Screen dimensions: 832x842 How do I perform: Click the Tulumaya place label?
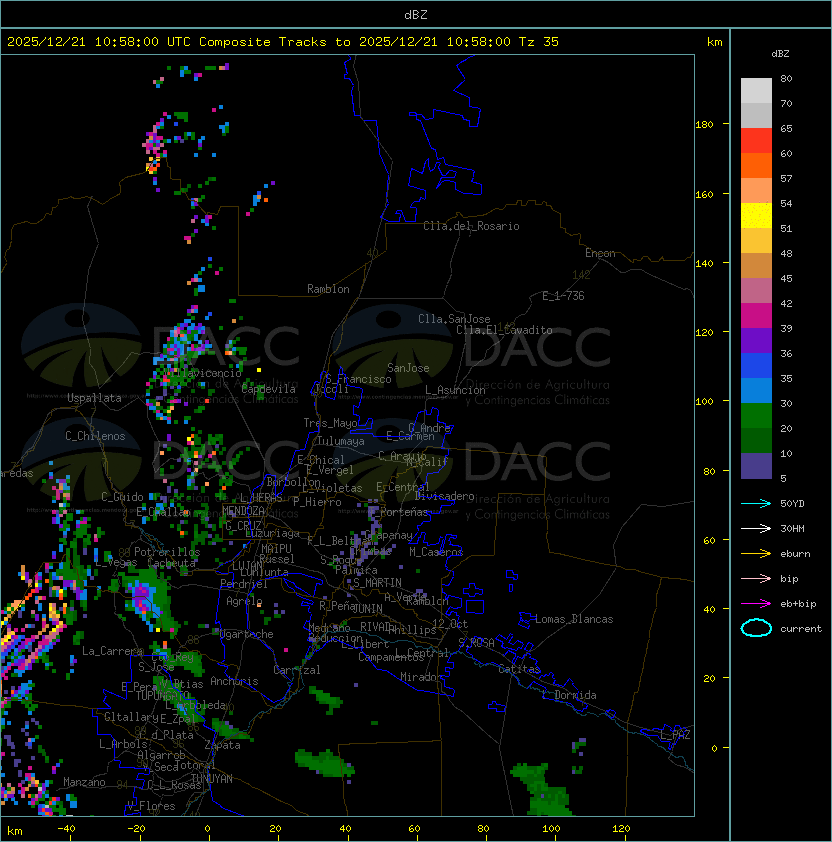[341, 441]
